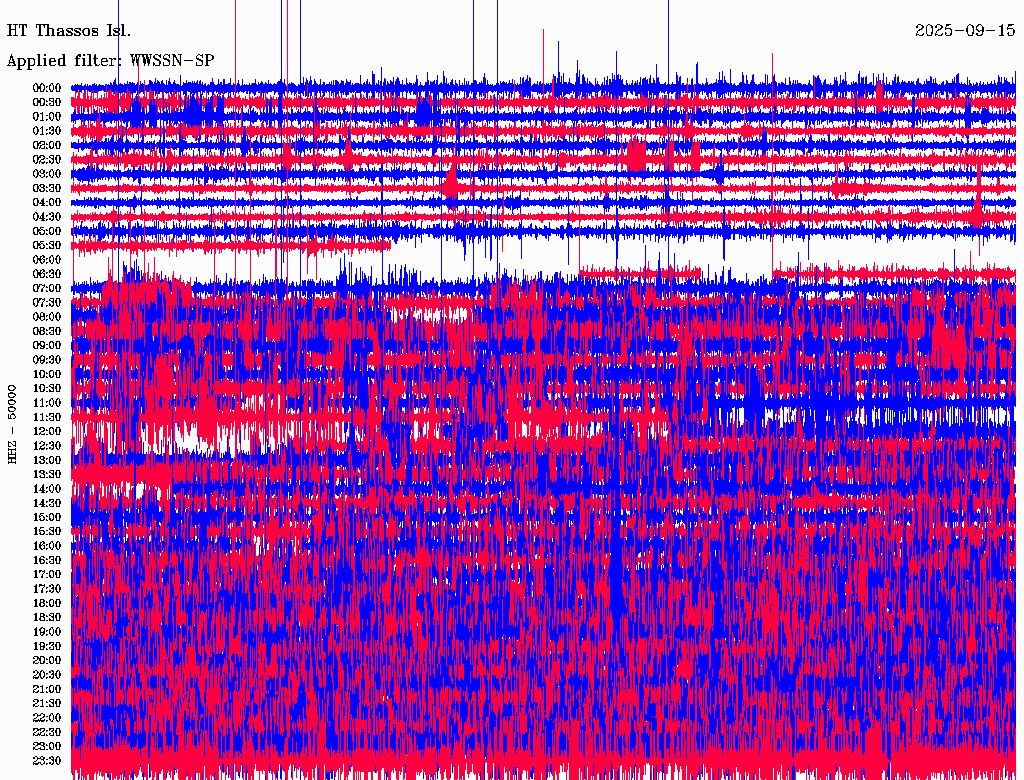Image resolution: width=1024 pixels, height=780 pixels.
Task: Select the 14:30 time row label
Action: click(x=47, y=503)
